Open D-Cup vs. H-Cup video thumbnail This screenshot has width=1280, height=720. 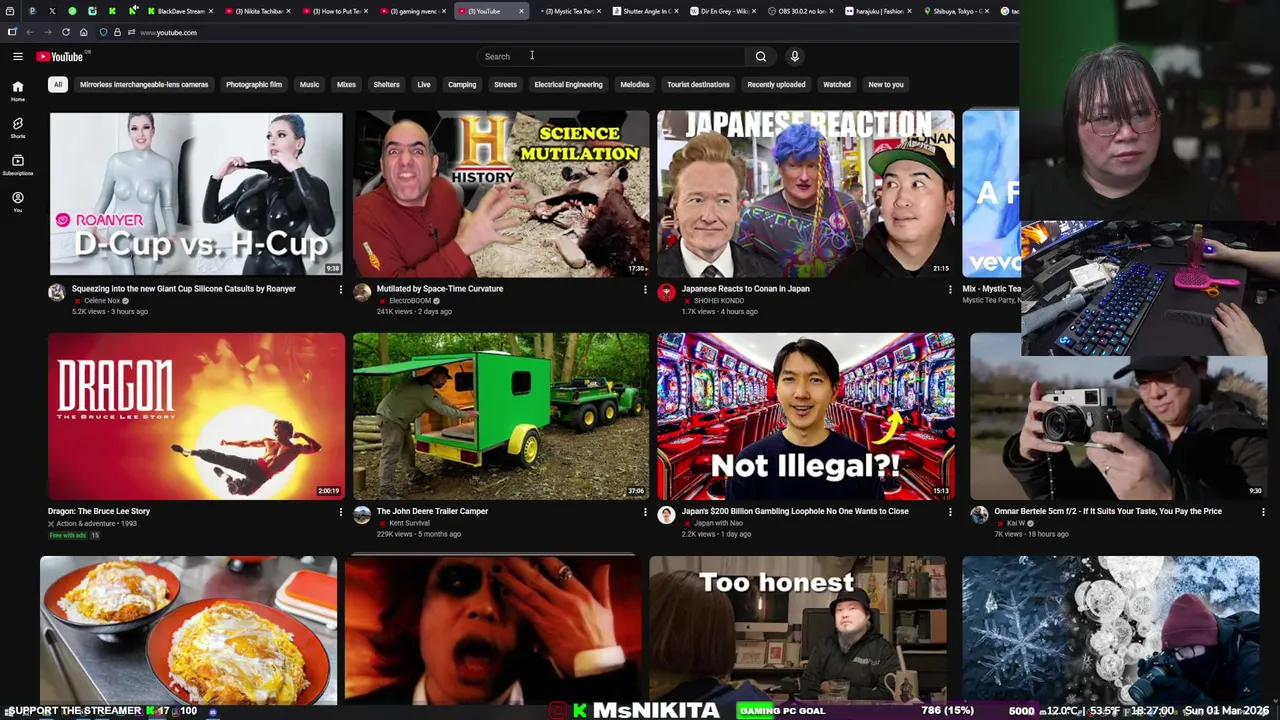tap(196, 193)
